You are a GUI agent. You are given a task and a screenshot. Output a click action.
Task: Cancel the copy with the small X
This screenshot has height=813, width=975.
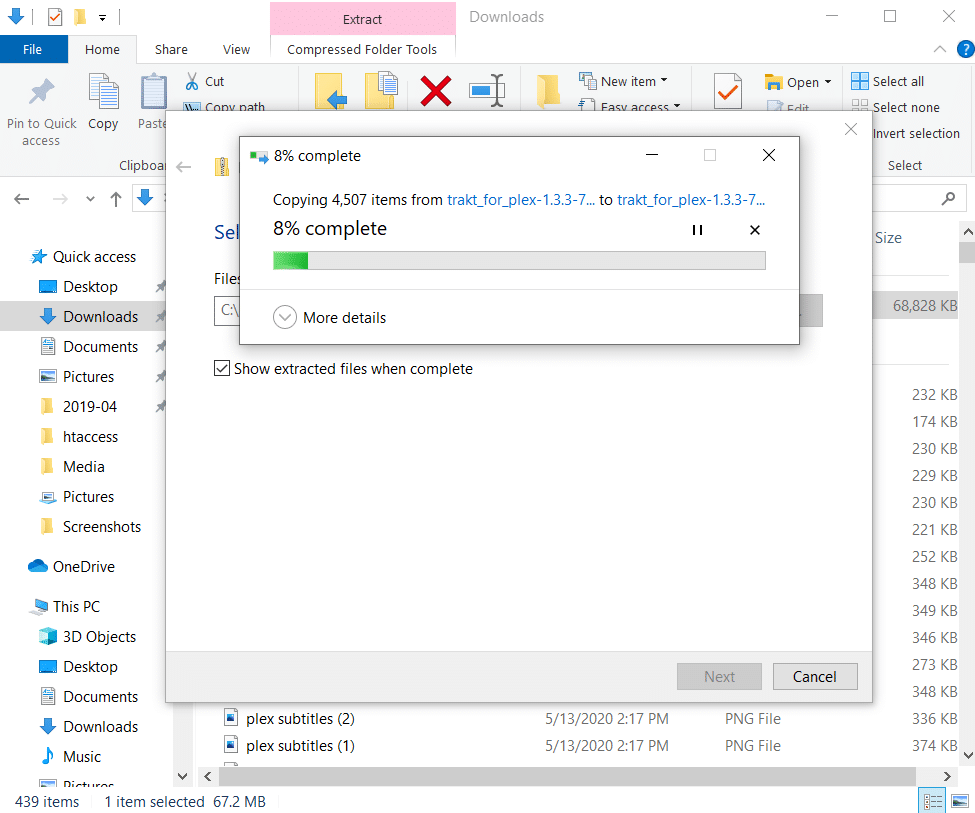[755, 230]
